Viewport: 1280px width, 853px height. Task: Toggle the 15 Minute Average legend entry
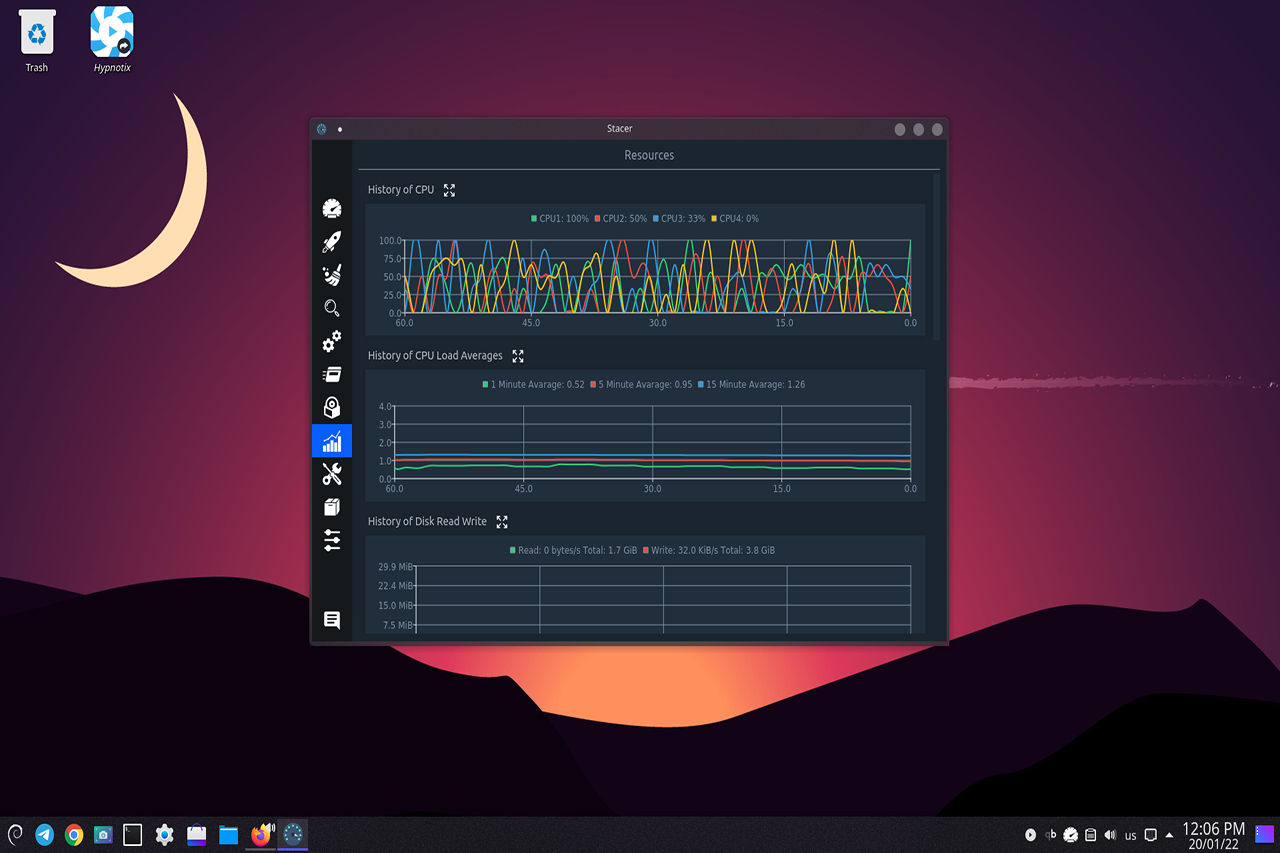click(x=751, y=384)
